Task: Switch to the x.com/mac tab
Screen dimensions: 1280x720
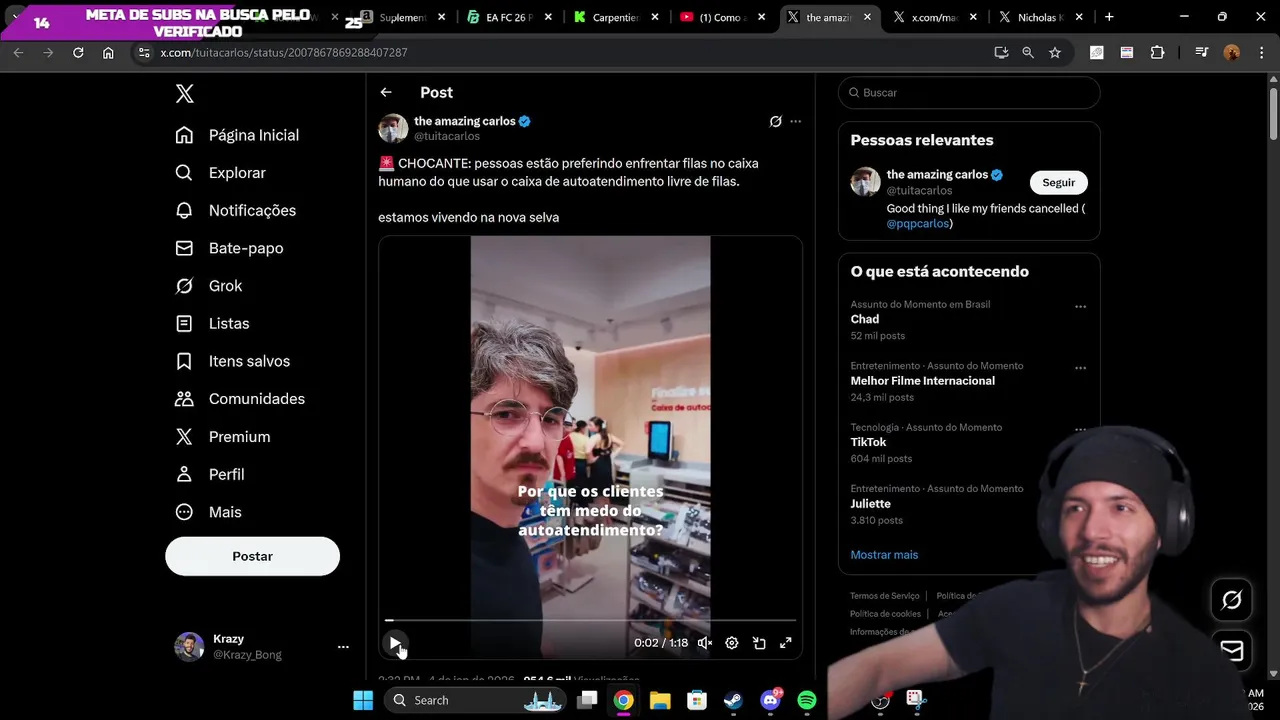Action: (934, 17)
